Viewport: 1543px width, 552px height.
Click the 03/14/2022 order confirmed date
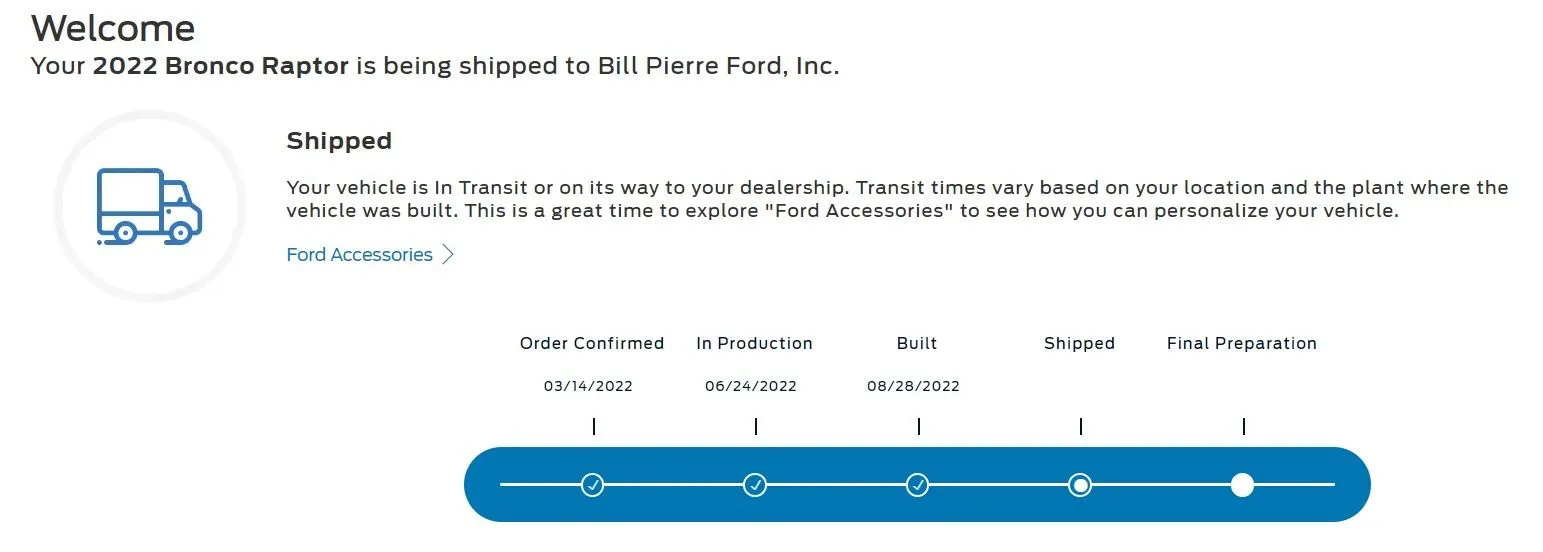point(588,386)
